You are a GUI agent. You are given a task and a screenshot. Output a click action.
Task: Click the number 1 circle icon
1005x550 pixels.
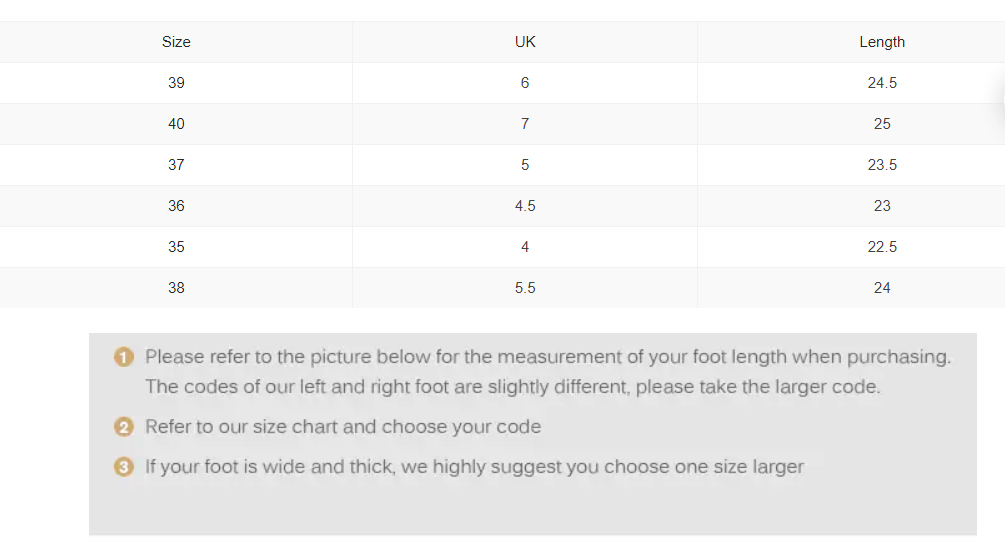[124, 356]
